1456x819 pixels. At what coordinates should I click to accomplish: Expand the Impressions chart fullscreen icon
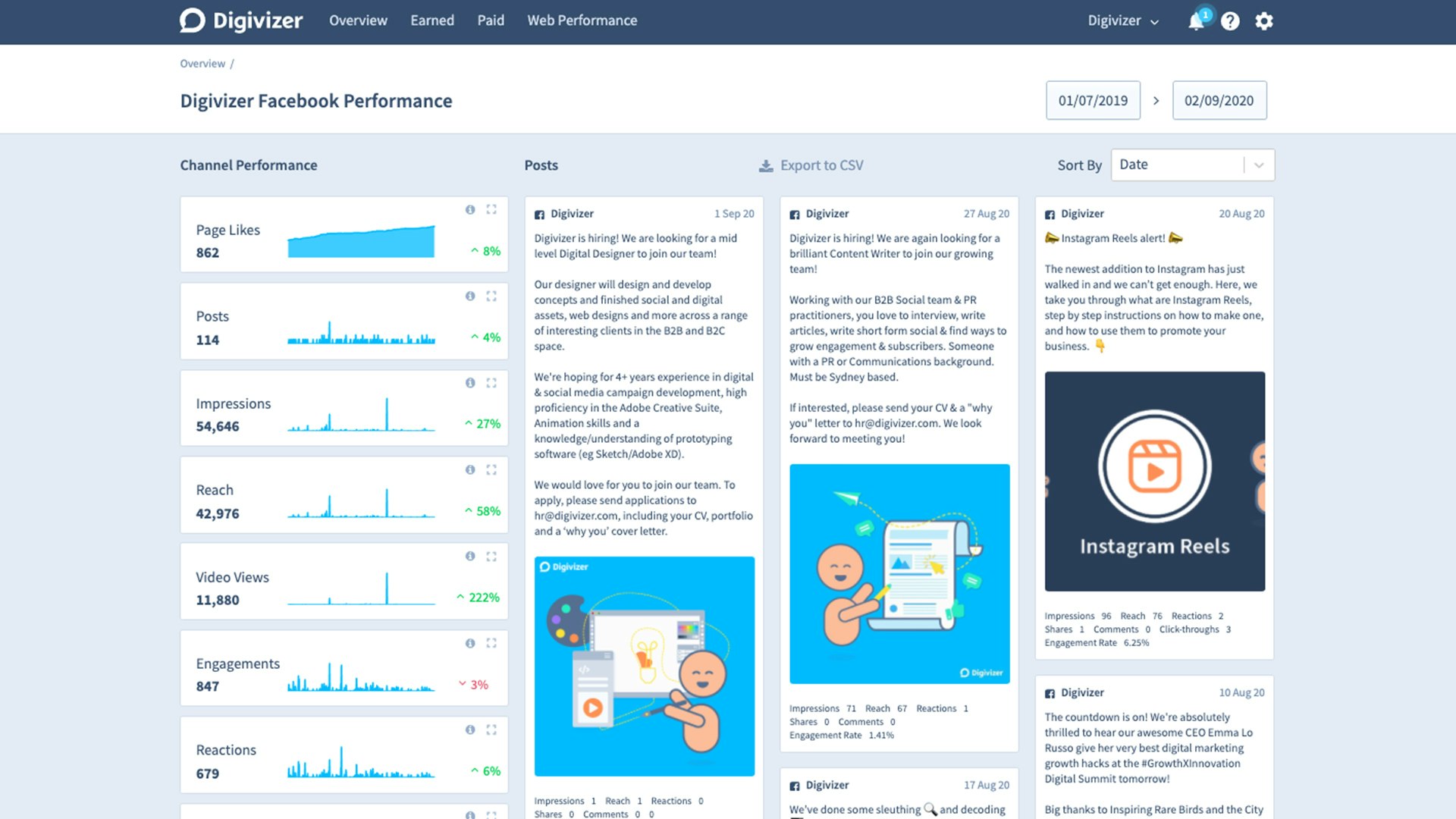click(x=491, y=383)
